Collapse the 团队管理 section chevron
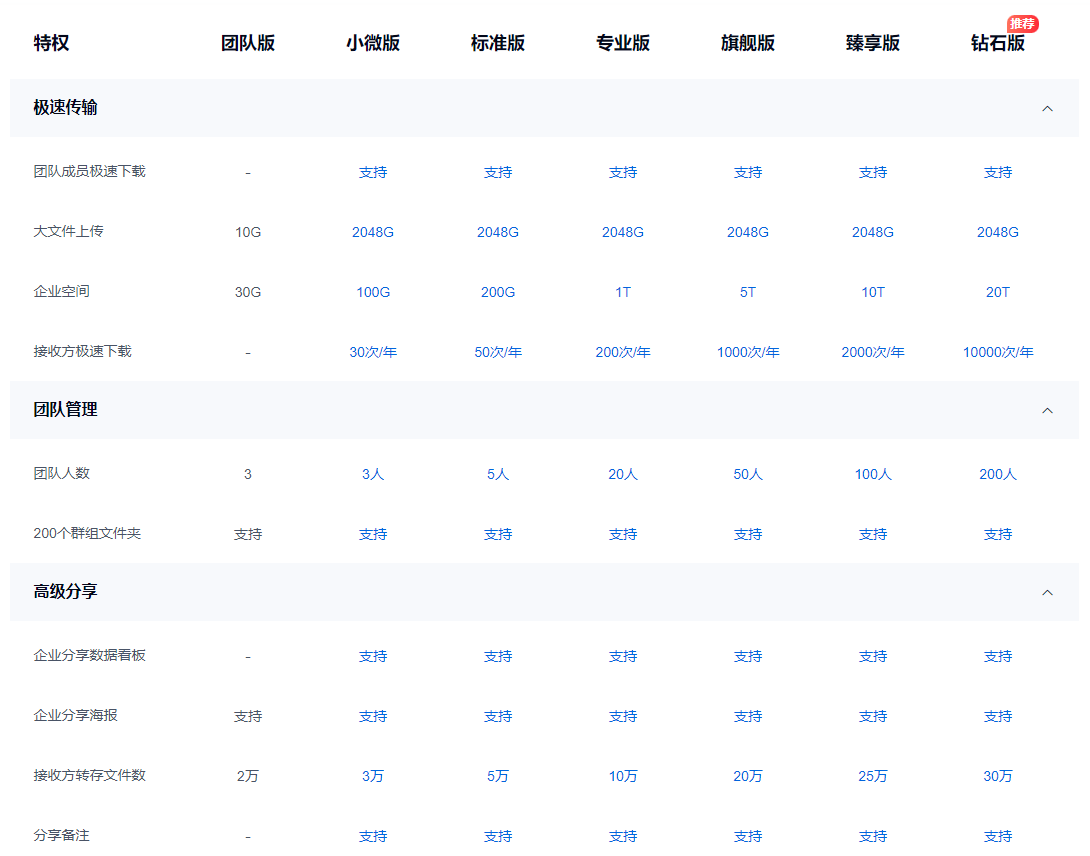The width and height of the screenshot is (1090, 856). click(1047, 410)
